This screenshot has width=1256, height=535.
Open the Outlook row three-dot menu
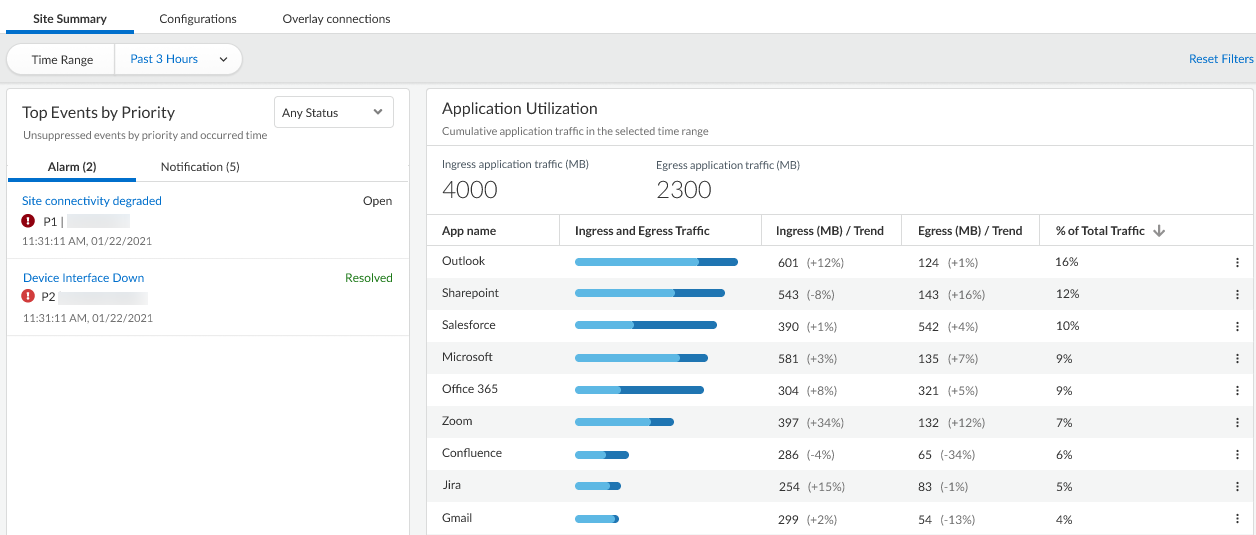(1237, 262)
